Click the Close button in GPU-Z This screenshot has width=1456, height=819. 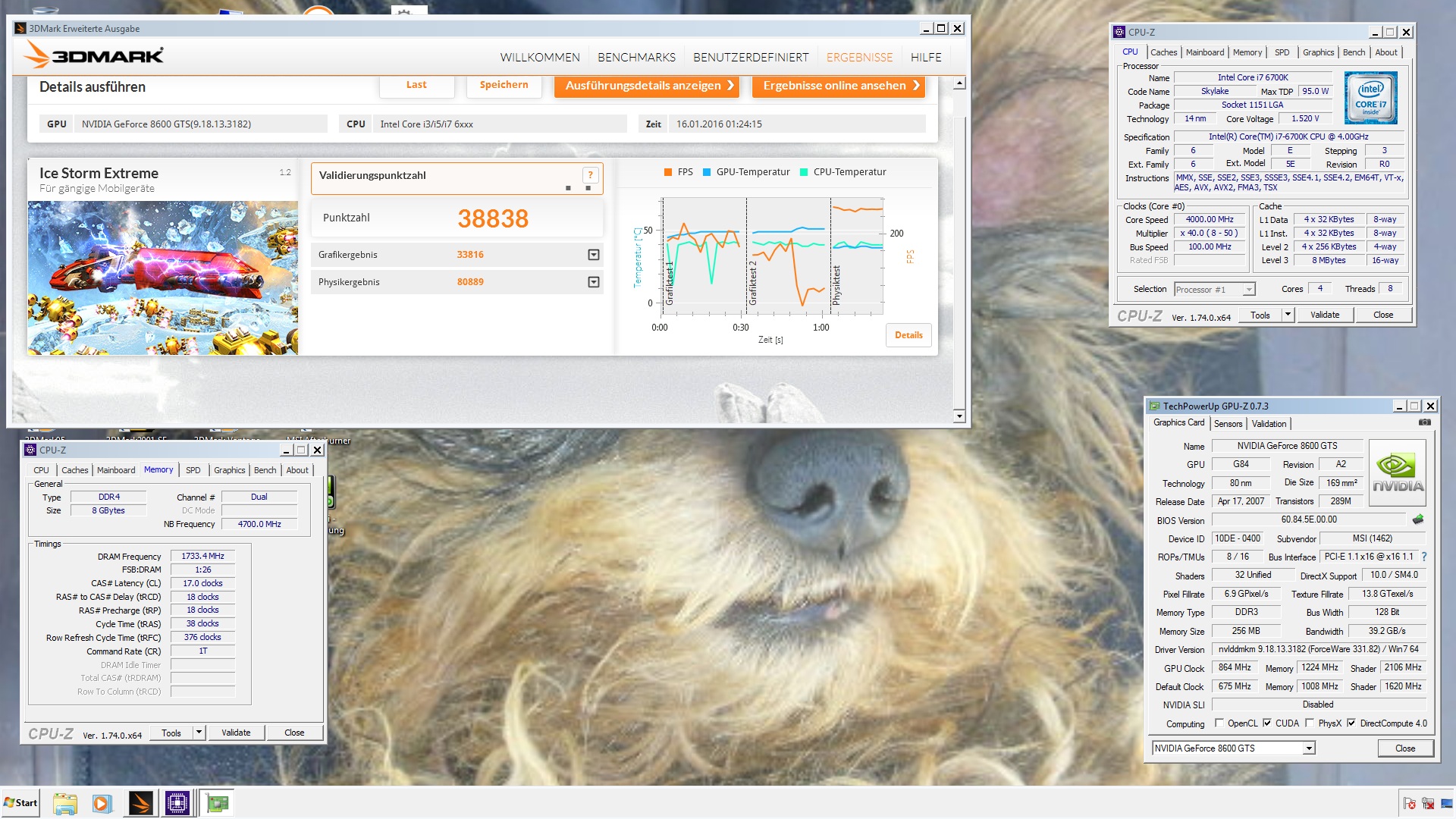[1405, 748]
